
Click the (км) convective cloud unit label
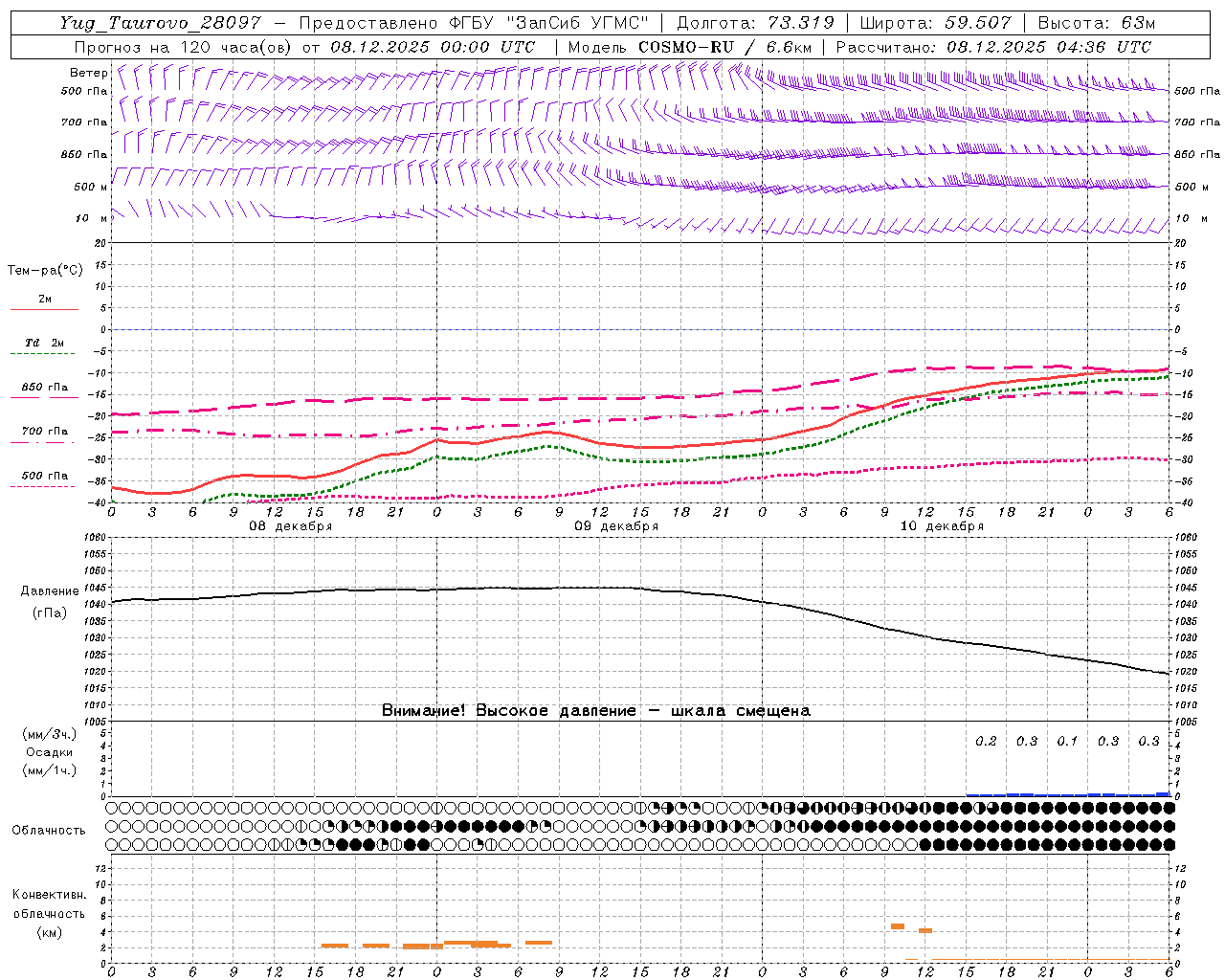coord(49,932)
